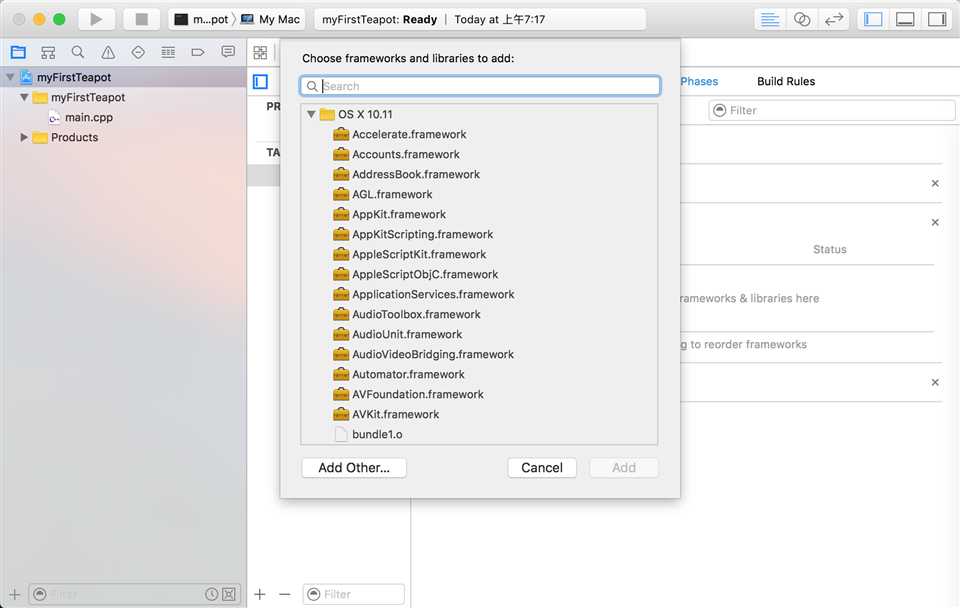Open the Build Phases tab
This screenshot has width=960, height=608.
699,81
